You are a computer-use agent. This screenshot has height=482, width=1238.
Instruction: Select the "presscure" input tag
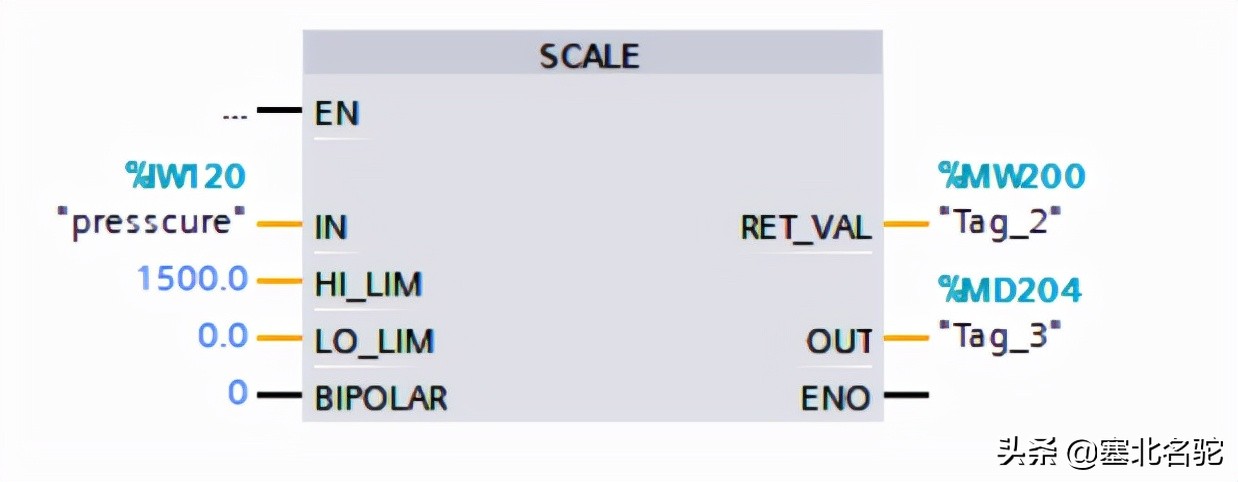pyautogui.click(x=158, y=221)
